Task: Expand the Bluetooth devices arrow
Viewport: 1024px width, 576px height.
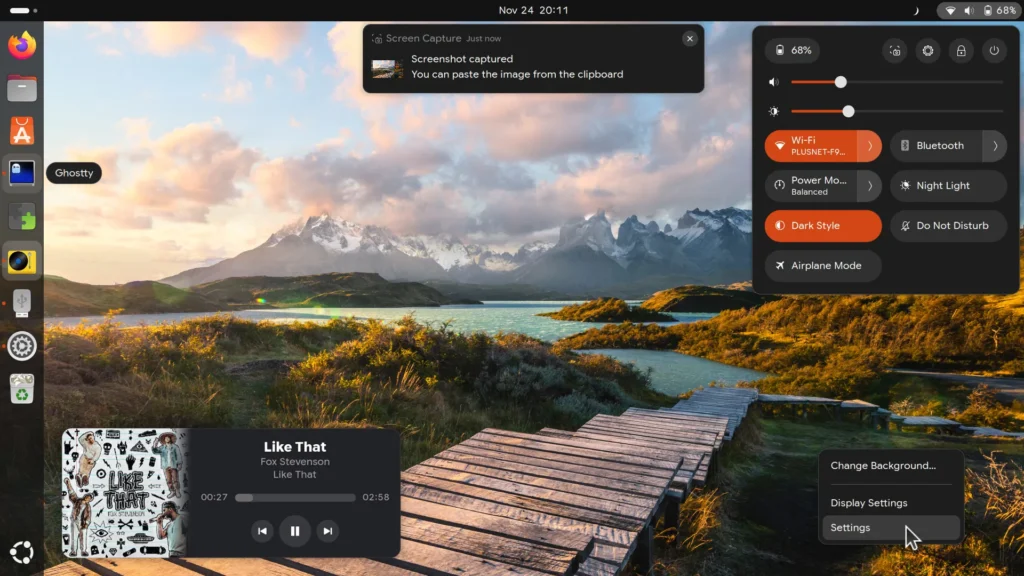Action: (x=995, y=146)
